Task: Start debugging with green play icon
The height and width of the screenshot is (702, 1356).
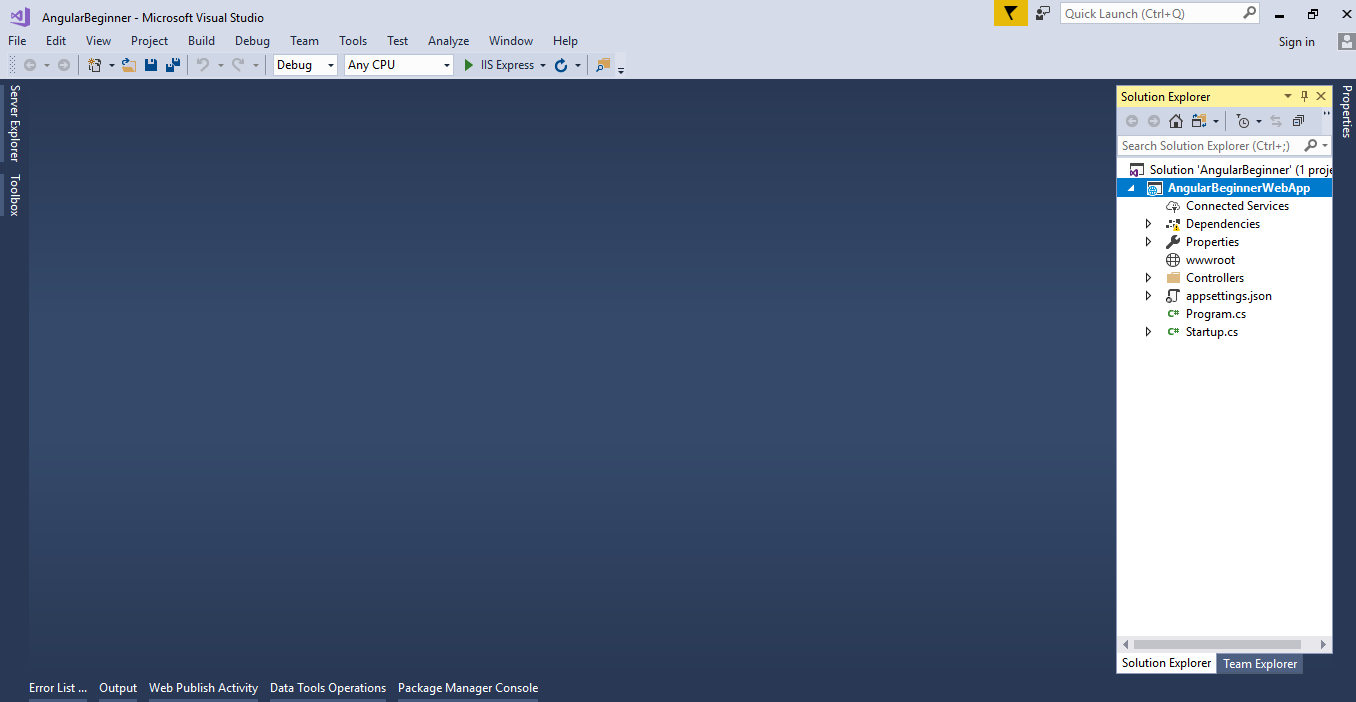Action: tap(469, 65)
